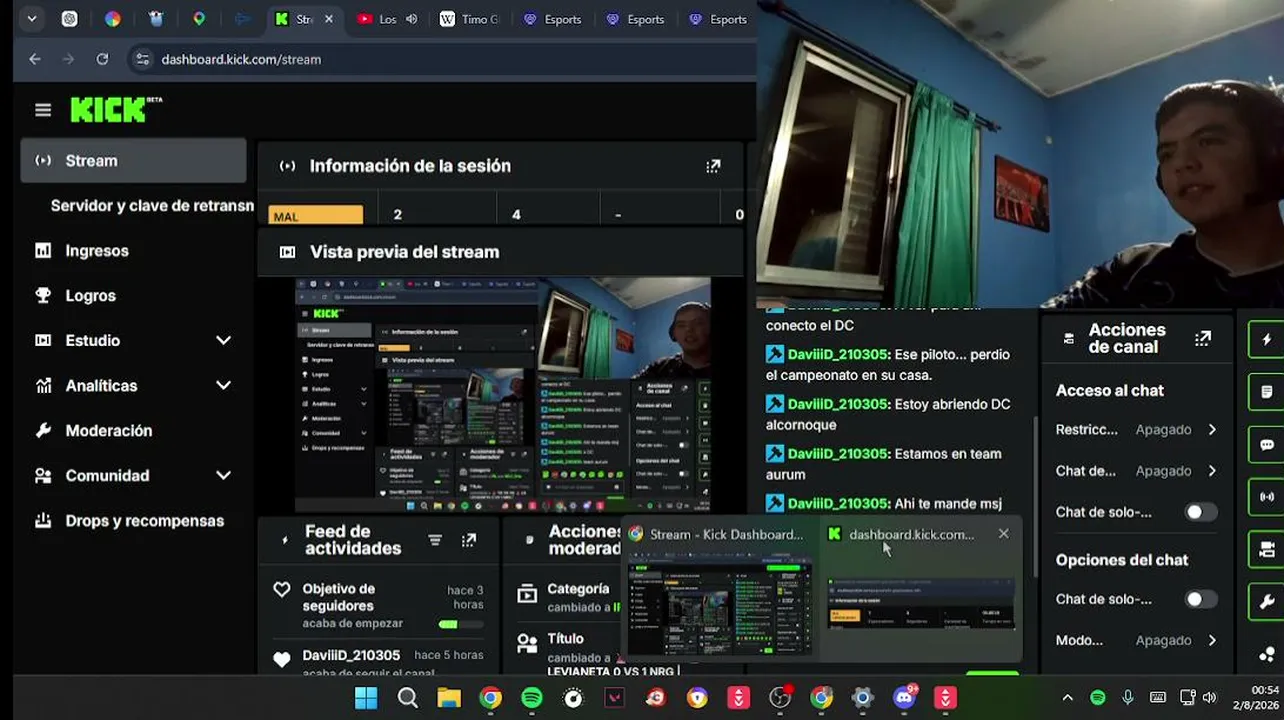The image size is (1284, 720).
Task: Open Windows taskbar search
Action: click(408, 698)
